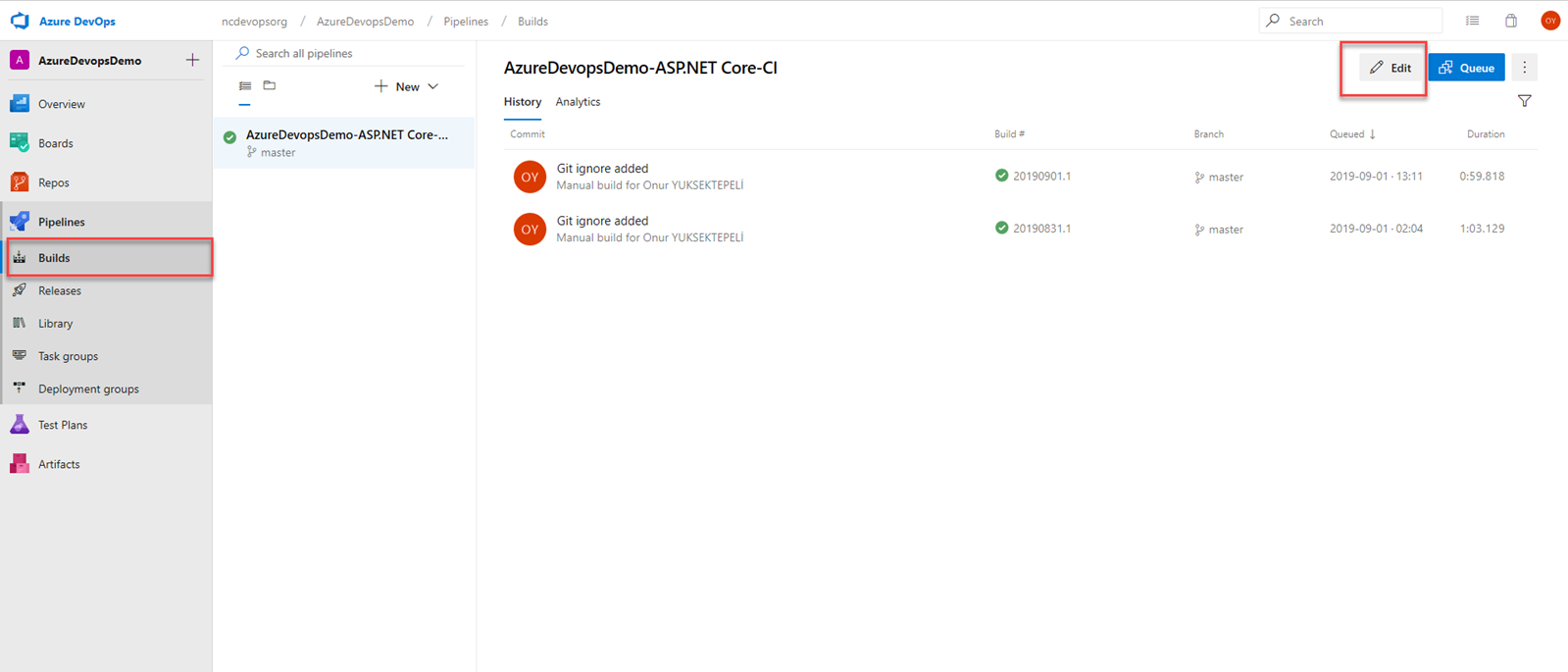The height and width of the screenshot is (672, 1568).
Task: Click AzureDevopsDemo-ASP.NET Core-CI page title
Action: tap(640, 68)
